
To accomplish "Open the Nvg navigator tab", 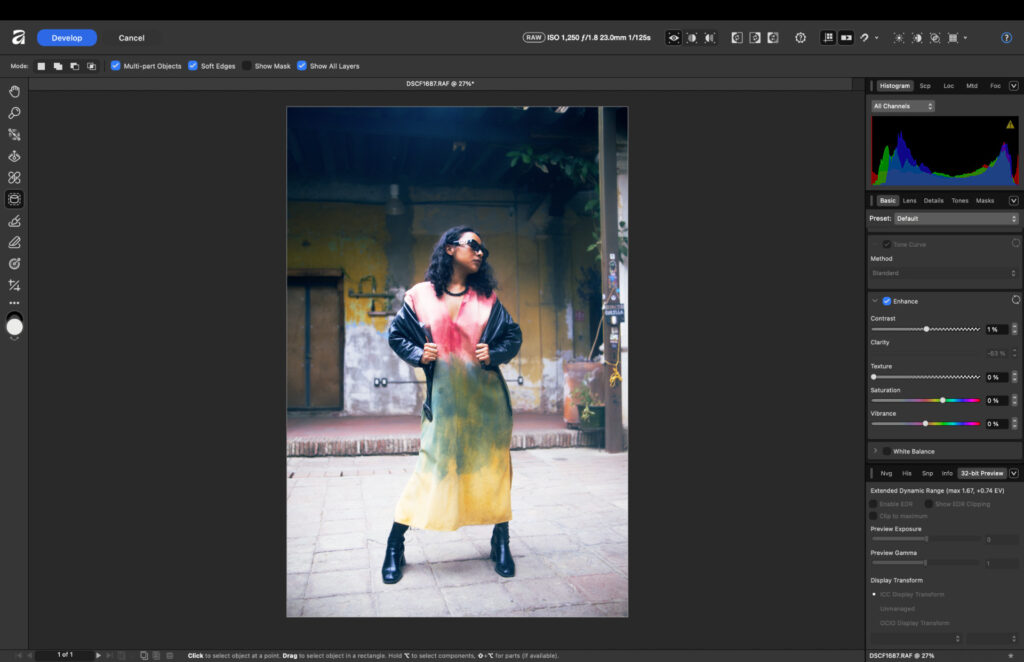I will point(886,473).
